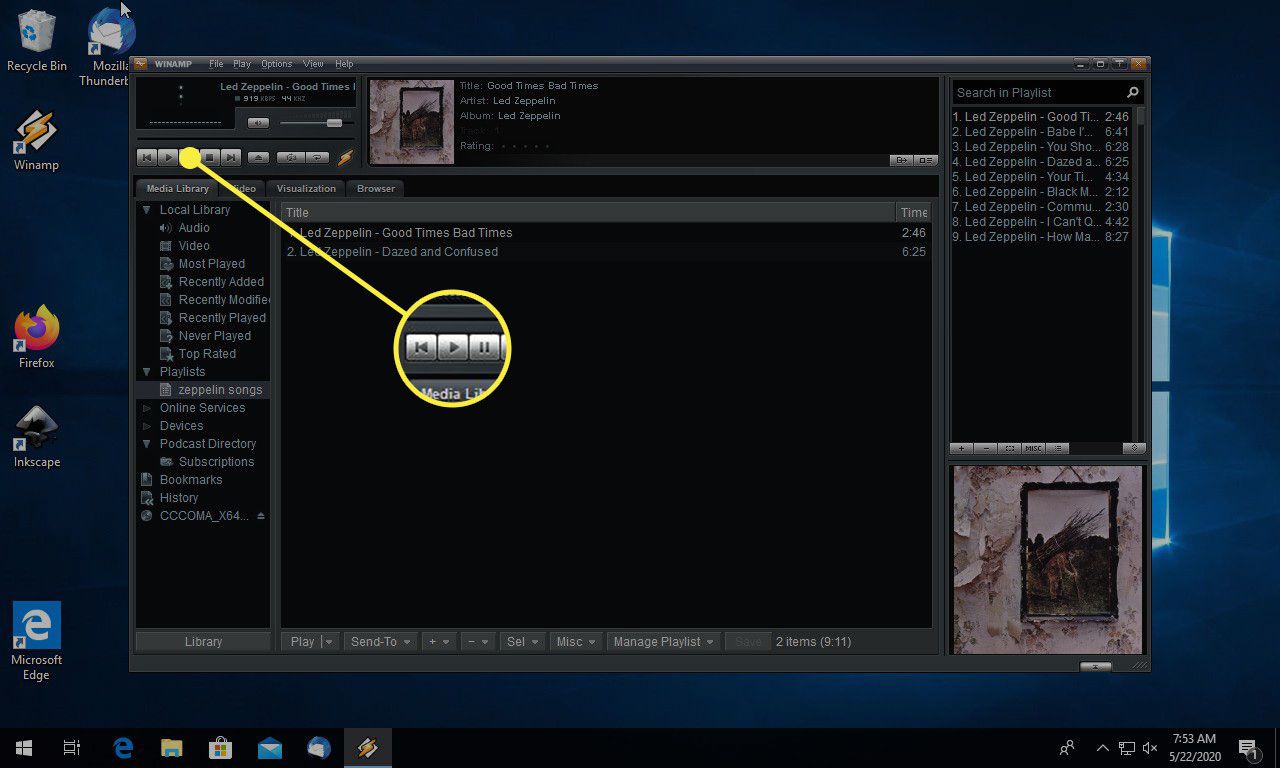Sort by the Time column header
This screenshot has height=768, width=1280.
pos(913,212)
